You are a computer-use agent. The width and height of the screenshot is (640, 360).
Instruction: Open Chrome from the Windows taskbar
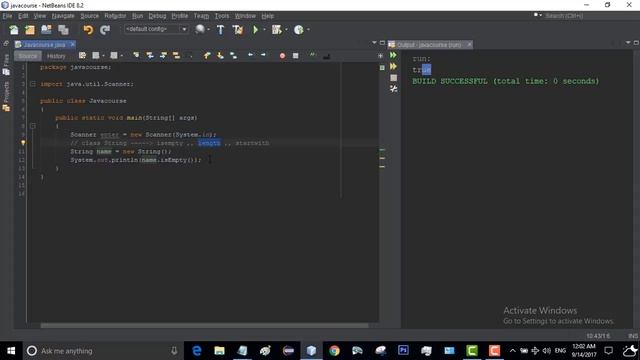[334, 351]
